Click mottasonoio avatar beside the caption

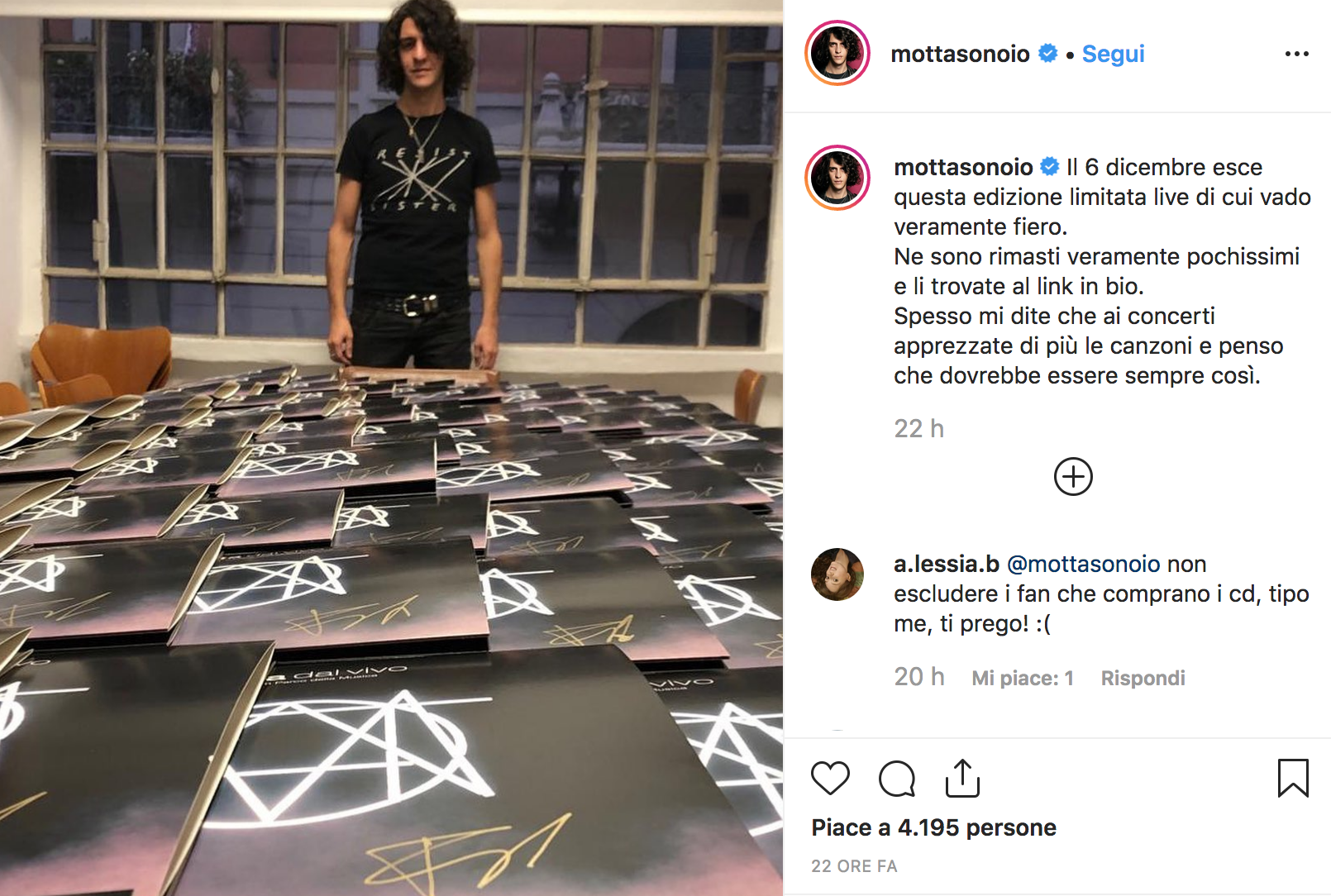click(837, 178)
